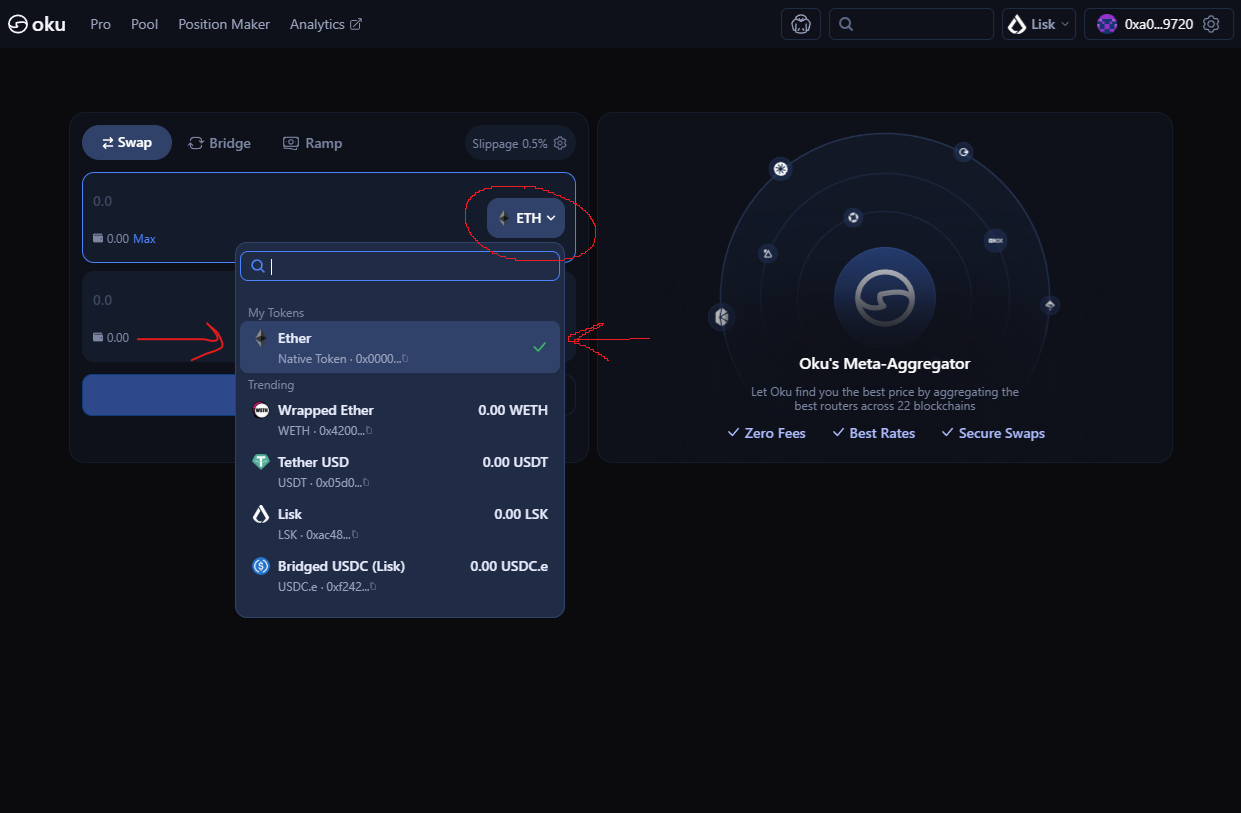Click the Max balance link
This screenshot has height=813, width=1241.
click(144, 238)
